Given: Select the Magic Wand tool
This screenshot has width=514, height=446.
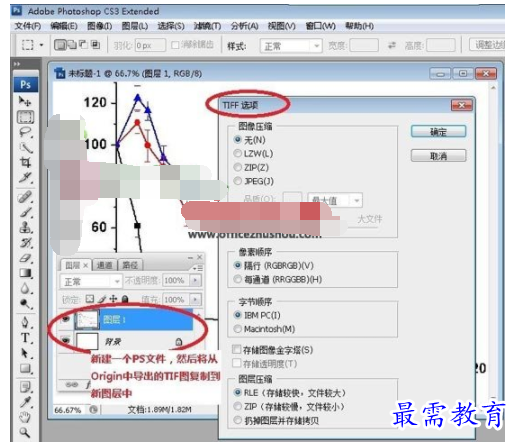Looking at the screenshot, I should point(25,147).
